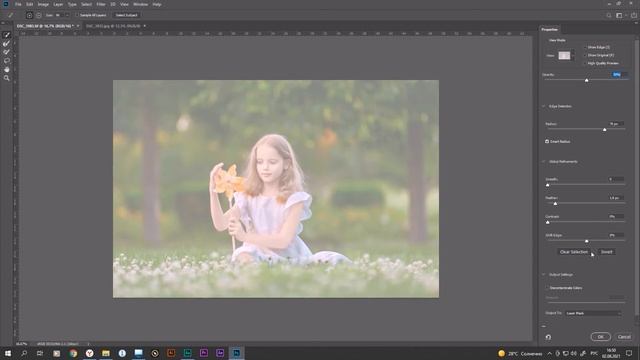Select the Quick Selection tool

[x=7, y=35]
